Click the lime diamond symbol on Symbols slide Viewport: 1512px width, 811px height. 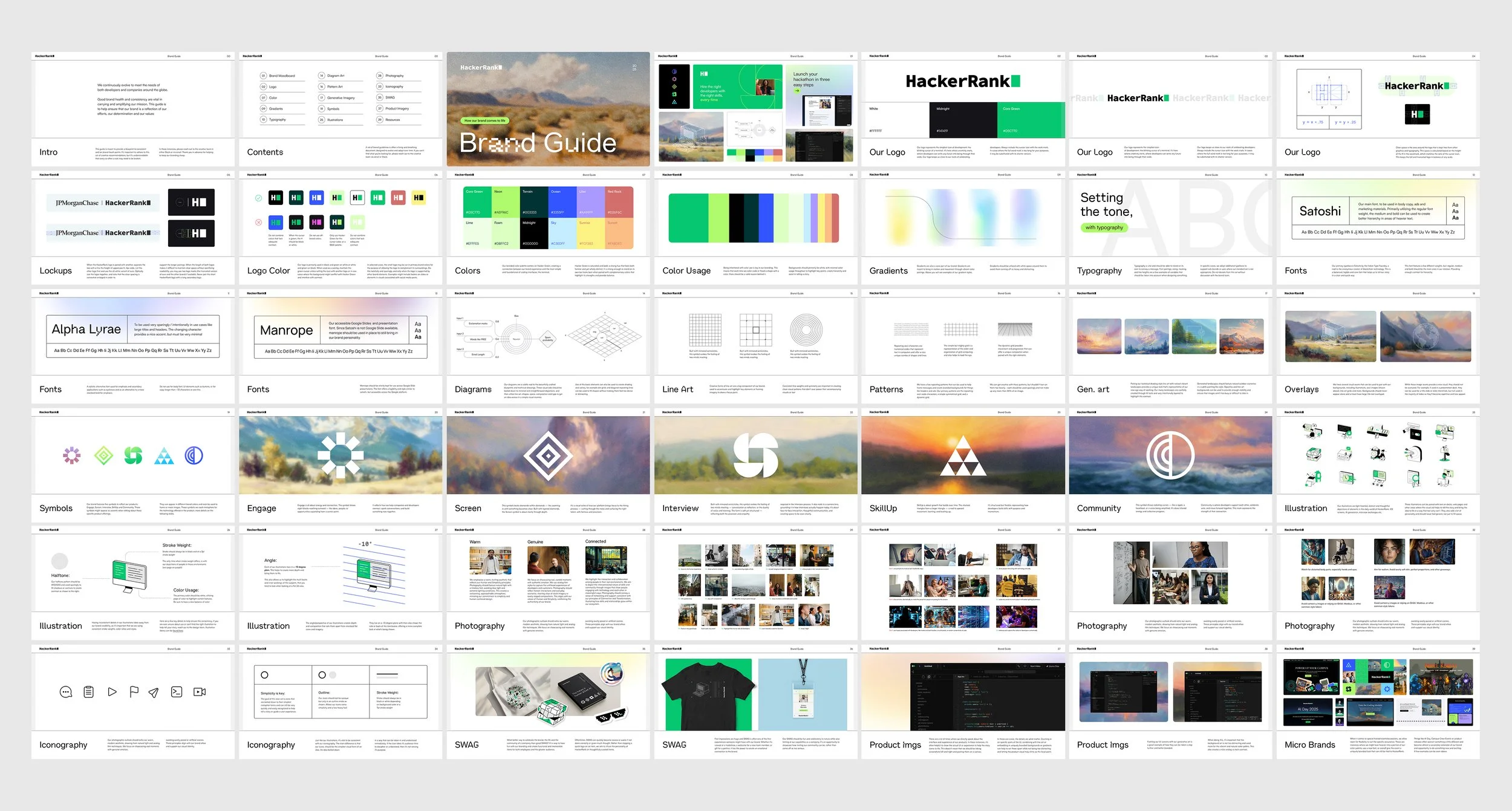(x=103, y=455)
